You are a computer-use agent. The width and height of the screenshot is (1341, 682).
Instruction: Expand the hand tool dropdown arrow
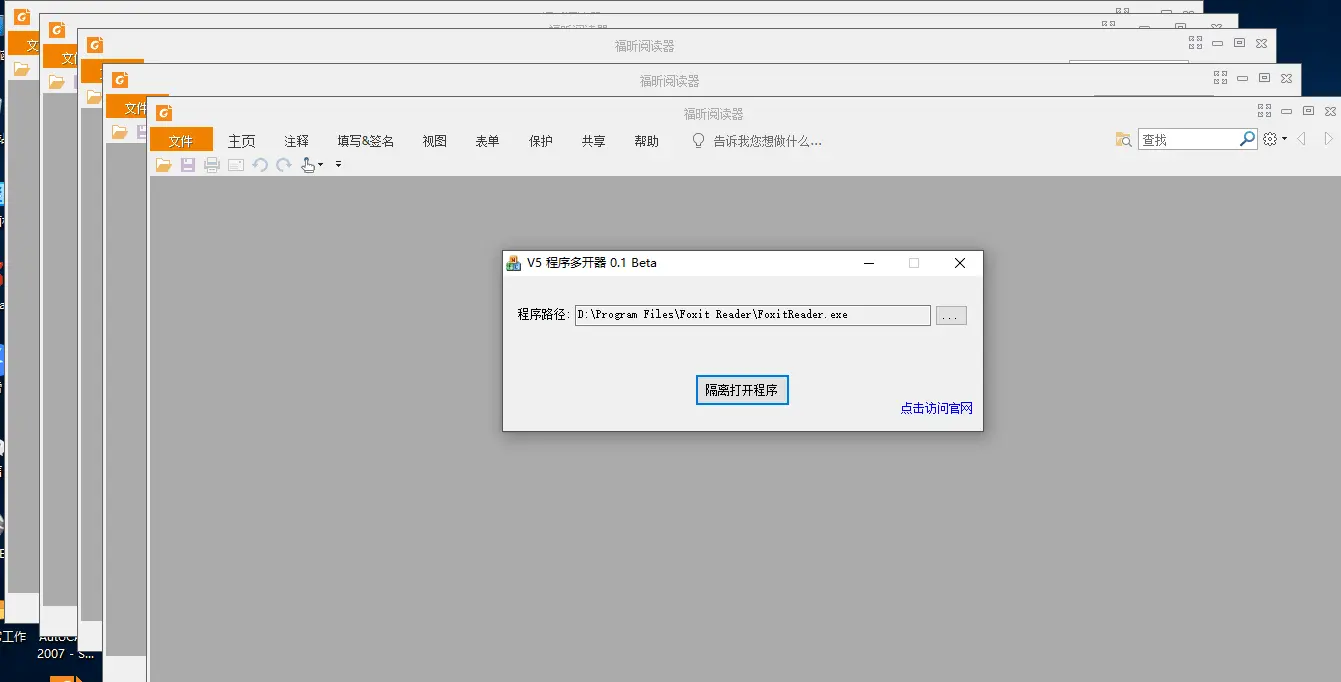pyautogui.click(x=321, y=165)
